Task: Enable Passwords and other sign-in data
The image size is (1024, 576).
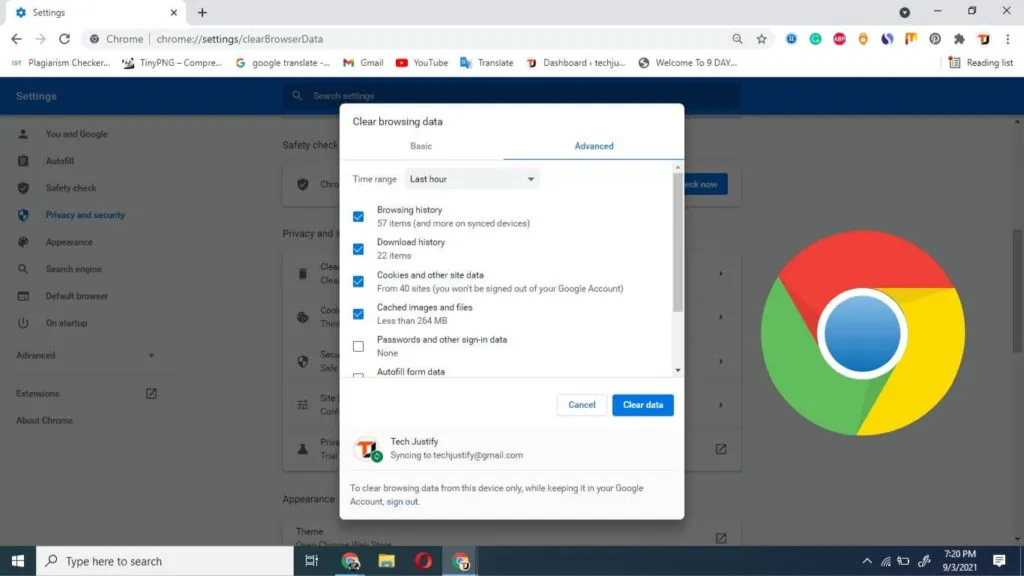Action: [358, 346]
